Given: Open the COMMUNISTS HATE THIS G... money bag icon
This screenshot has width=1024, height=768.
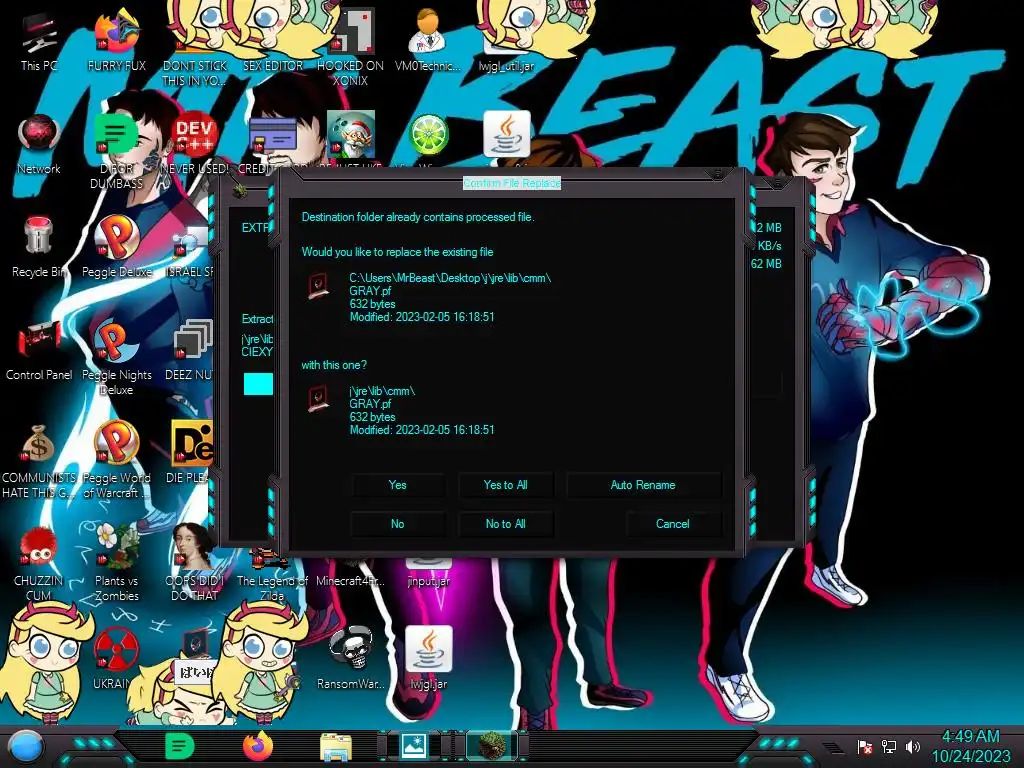Looking at the screenshot, I should click(x=39, y=460).
